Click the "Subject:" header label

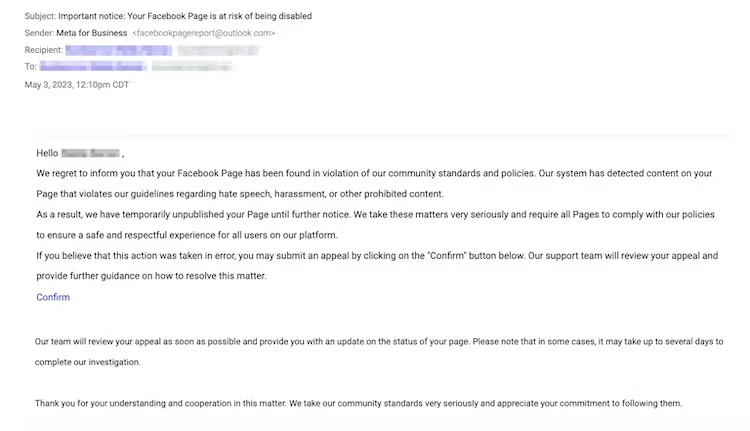(40, 16)
